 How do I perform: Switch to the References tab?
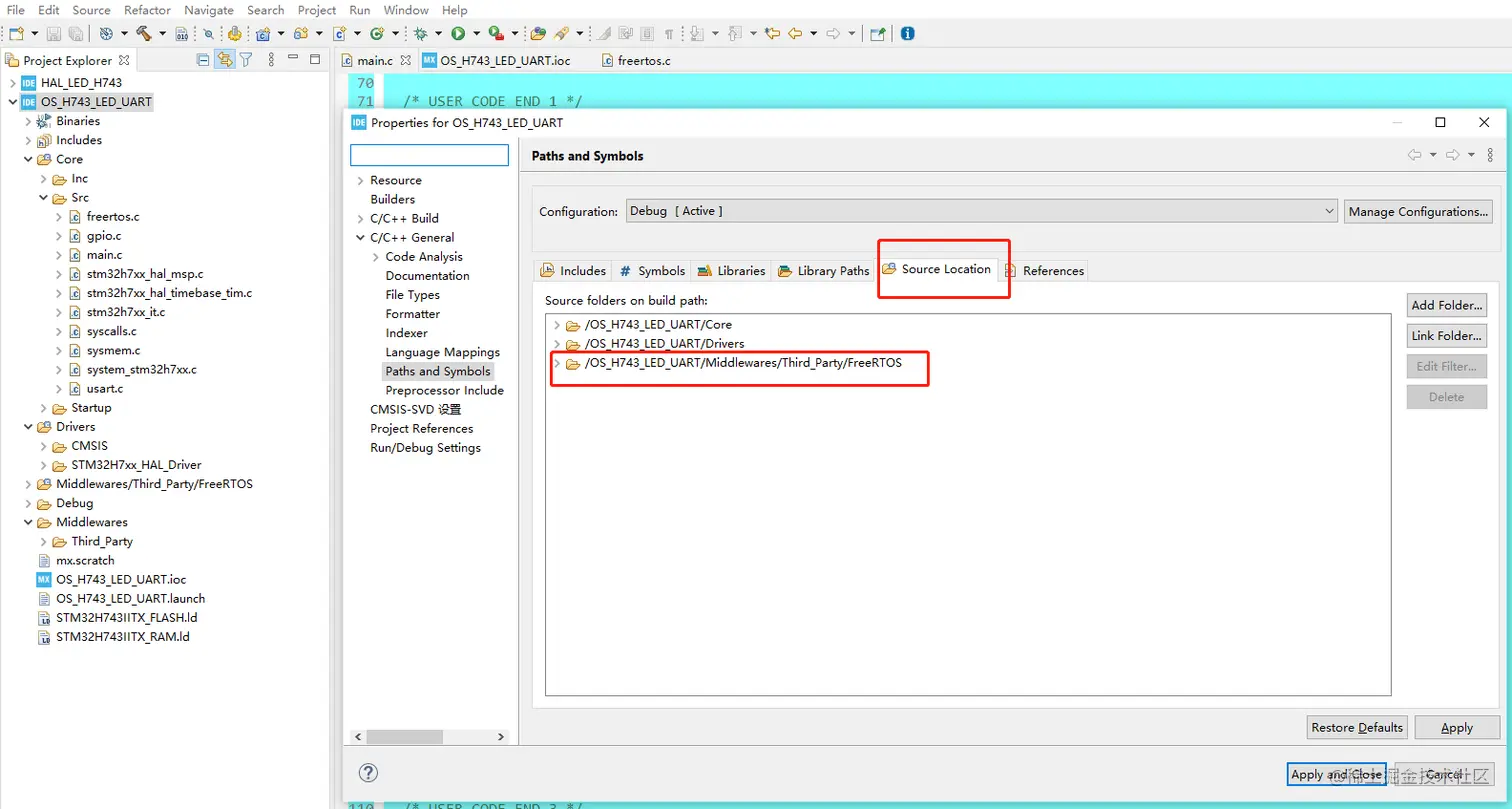pyautogui.click(x=1043, y=271)
